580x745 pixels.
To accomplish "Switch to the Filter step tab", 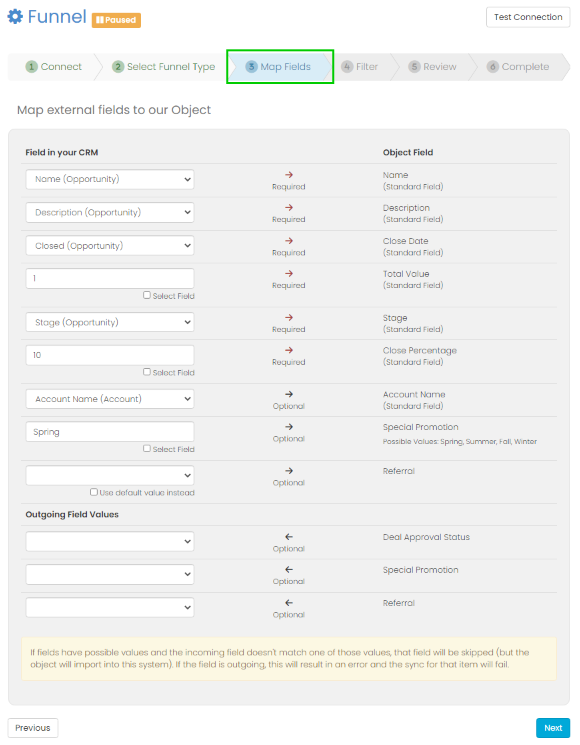I will [x=360, y=67].
